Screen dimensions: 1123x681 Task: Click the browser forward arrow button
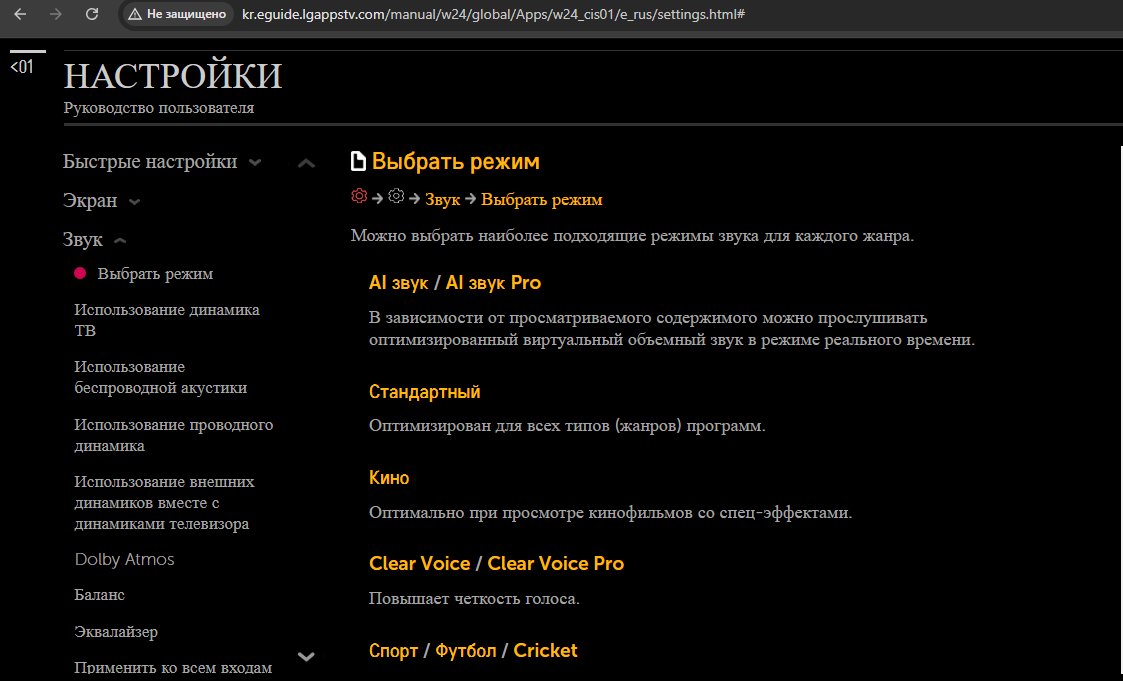point(56,14)
